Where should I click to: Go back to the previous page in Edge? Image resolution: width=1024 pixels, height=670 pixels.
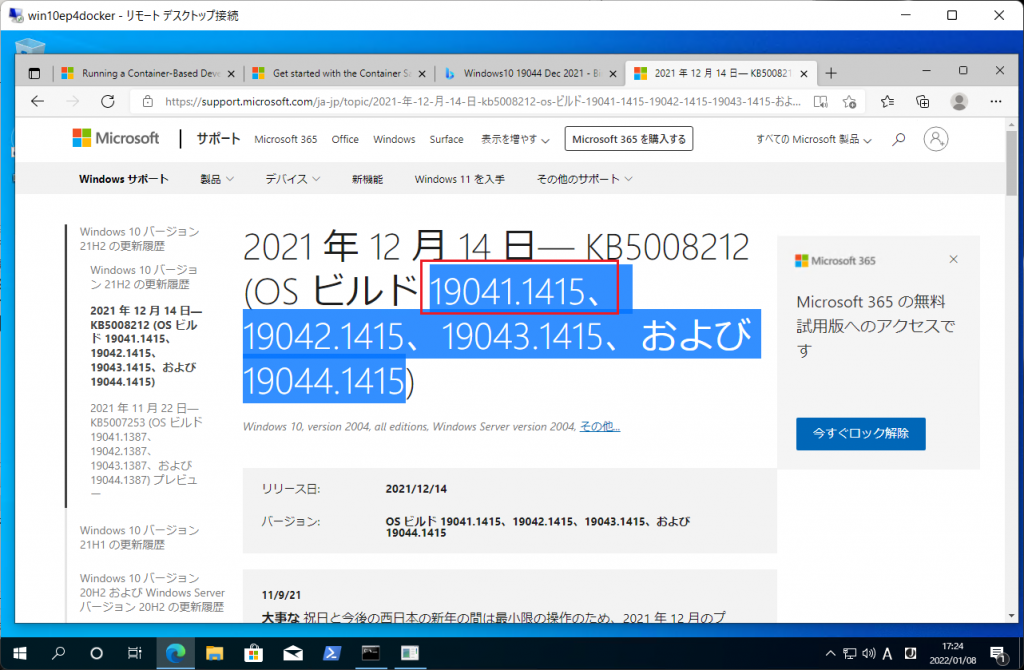[37, 101]
